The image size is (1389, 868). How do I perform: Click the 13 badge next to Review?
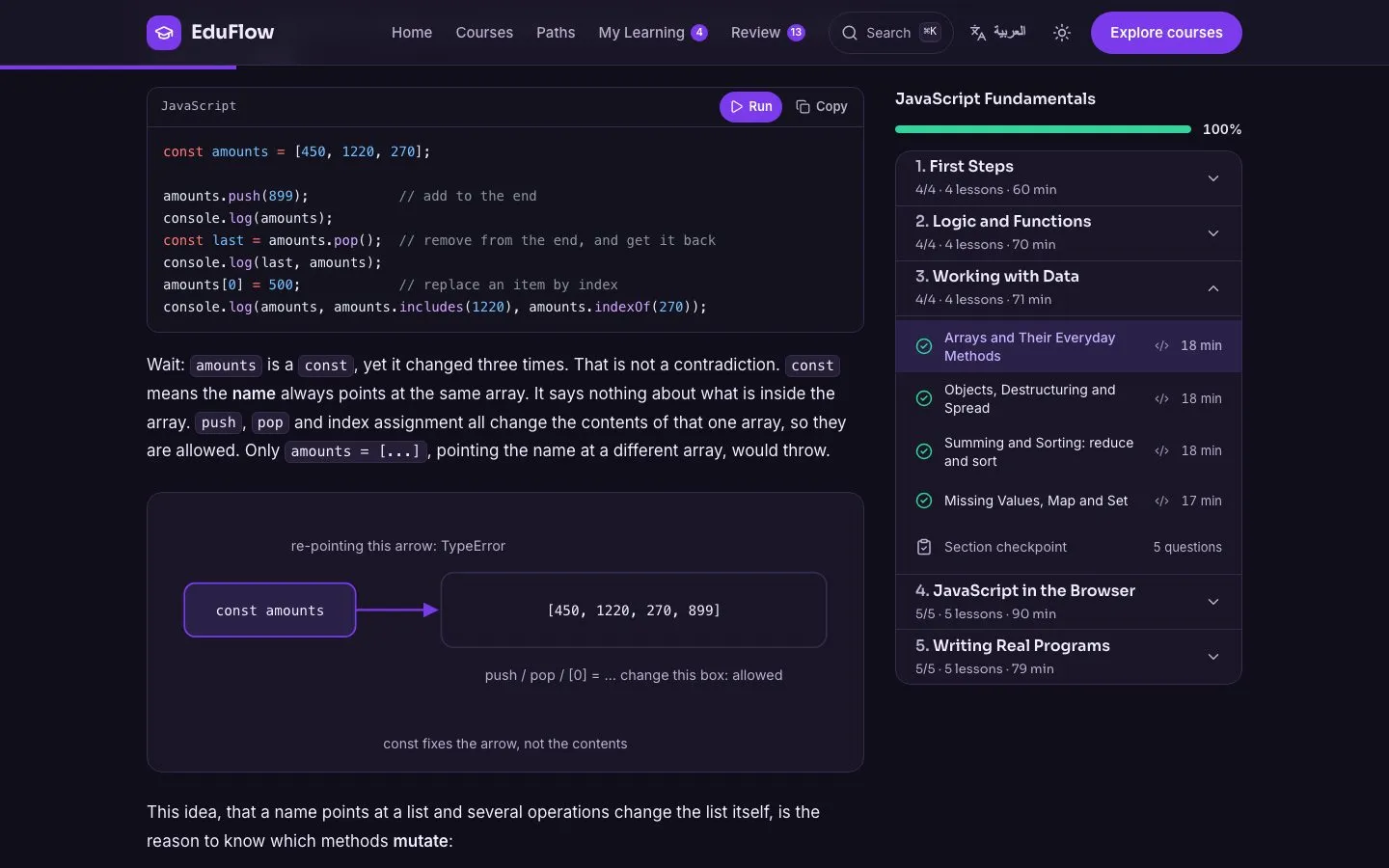coord(796,33)
